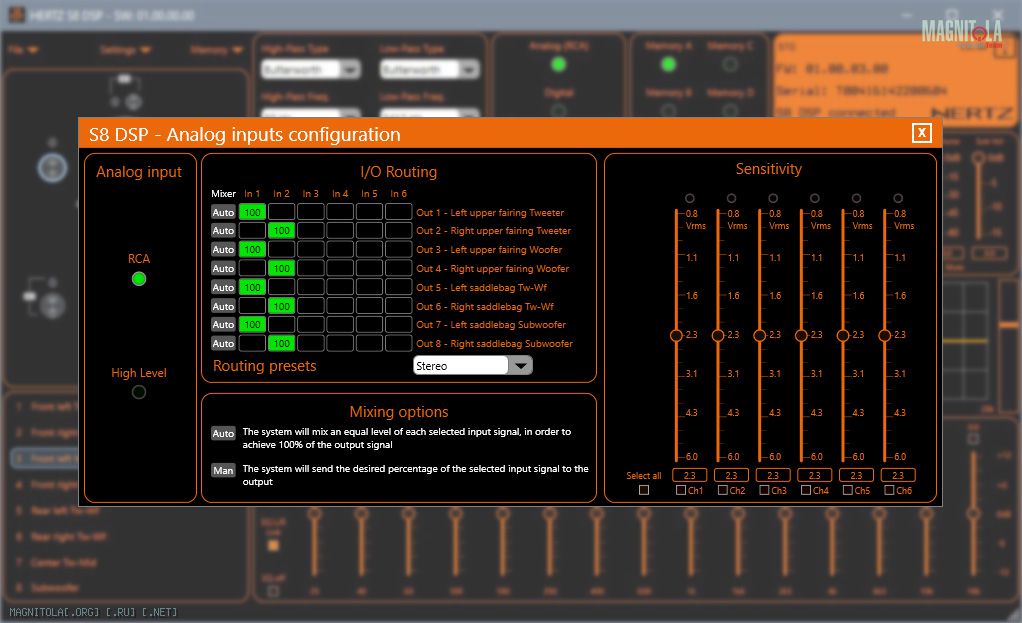Toggle the Auto mixer button for Out 3
This screenshot has height=623, width=1022.
pyautogui.click(x=223, y=250)
